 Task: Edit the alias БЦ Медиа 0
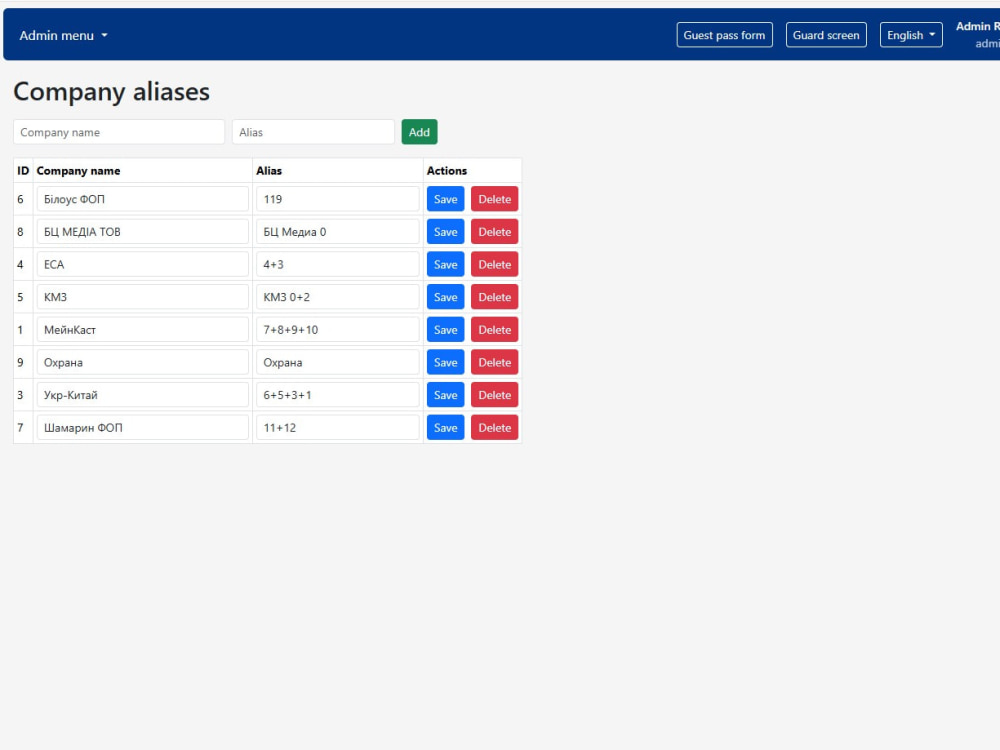[x=337, y=232]
